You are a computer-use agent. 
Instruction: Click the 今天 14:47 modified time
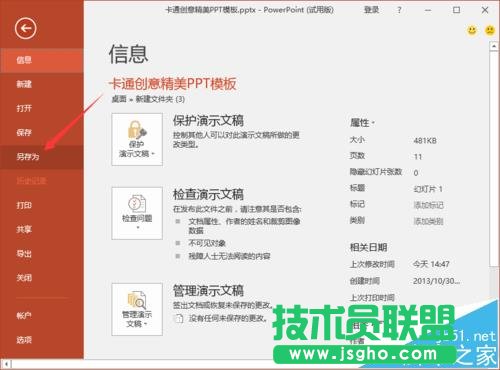point(431,264)
